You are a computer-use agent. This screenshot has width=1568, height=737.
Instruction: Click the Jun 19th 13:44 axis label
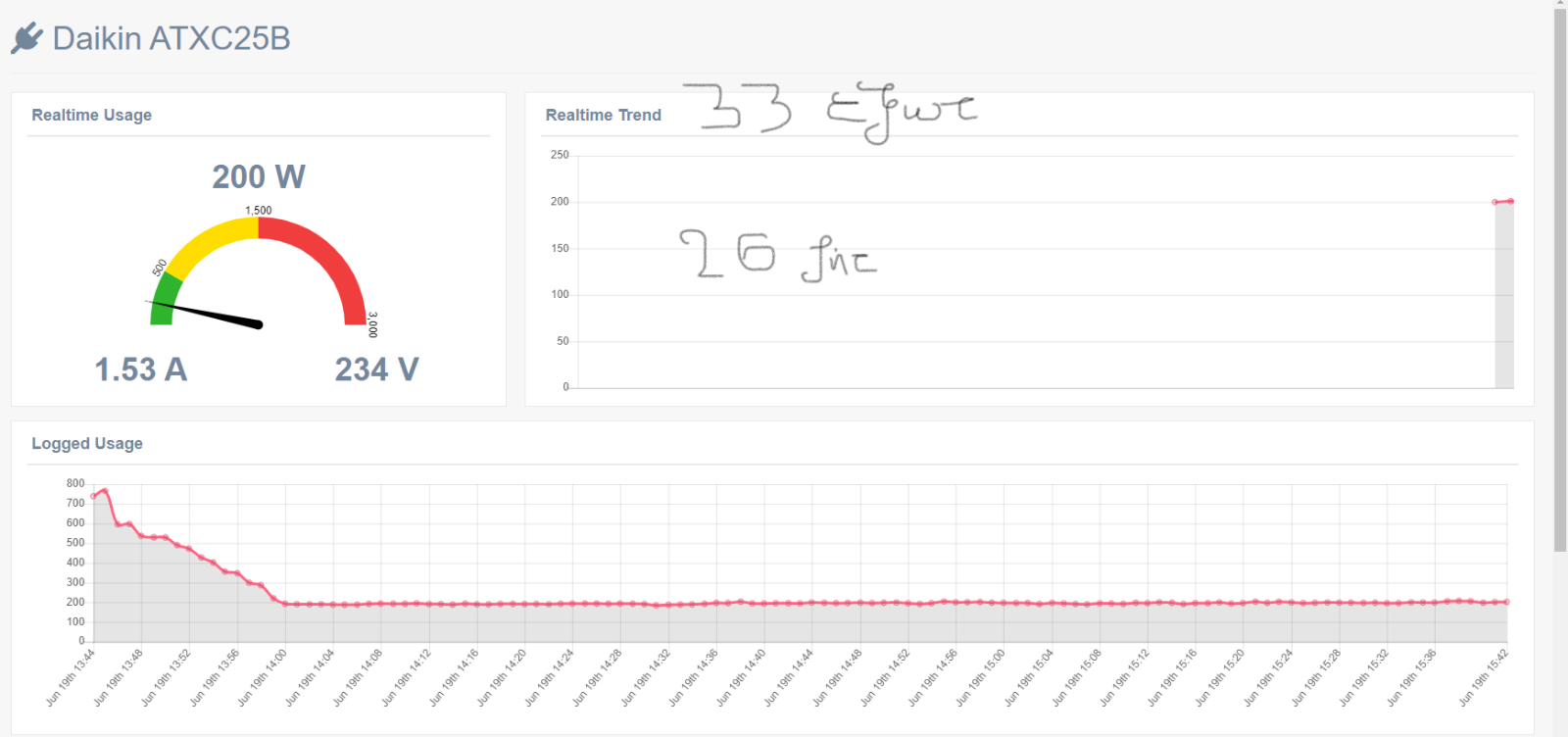click(71, 677)
